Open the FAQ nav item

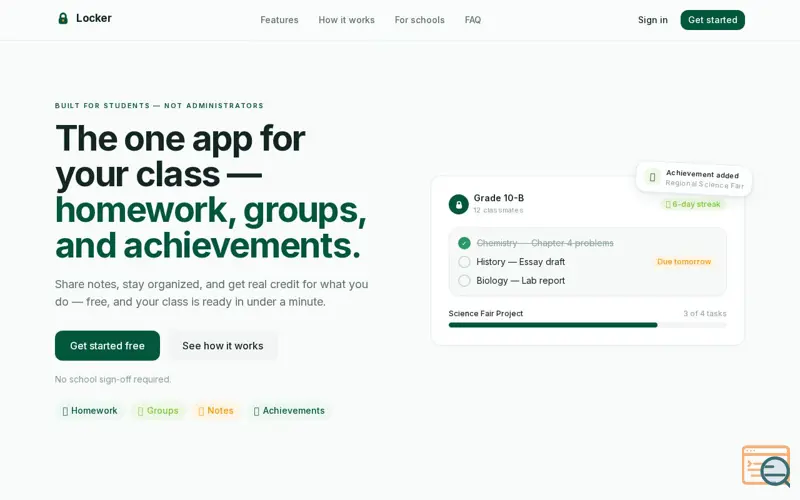point(472,20)
